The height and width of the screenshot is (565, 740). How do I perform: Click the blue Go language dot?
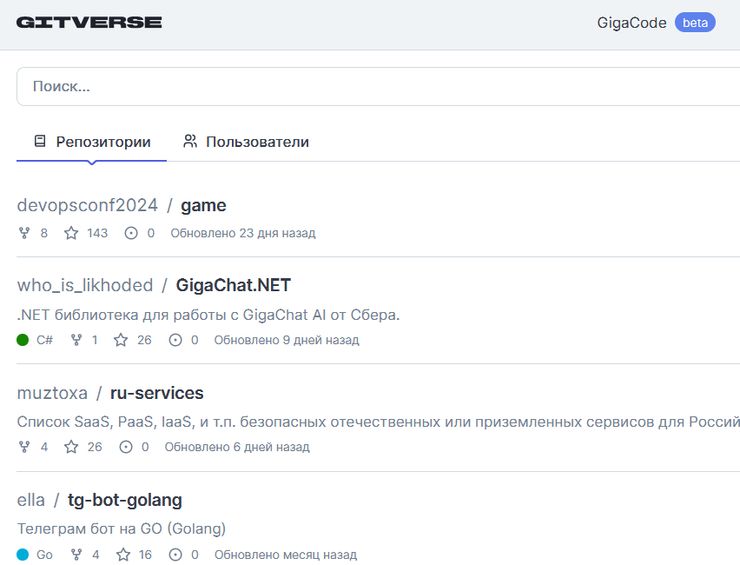[23, 554]
